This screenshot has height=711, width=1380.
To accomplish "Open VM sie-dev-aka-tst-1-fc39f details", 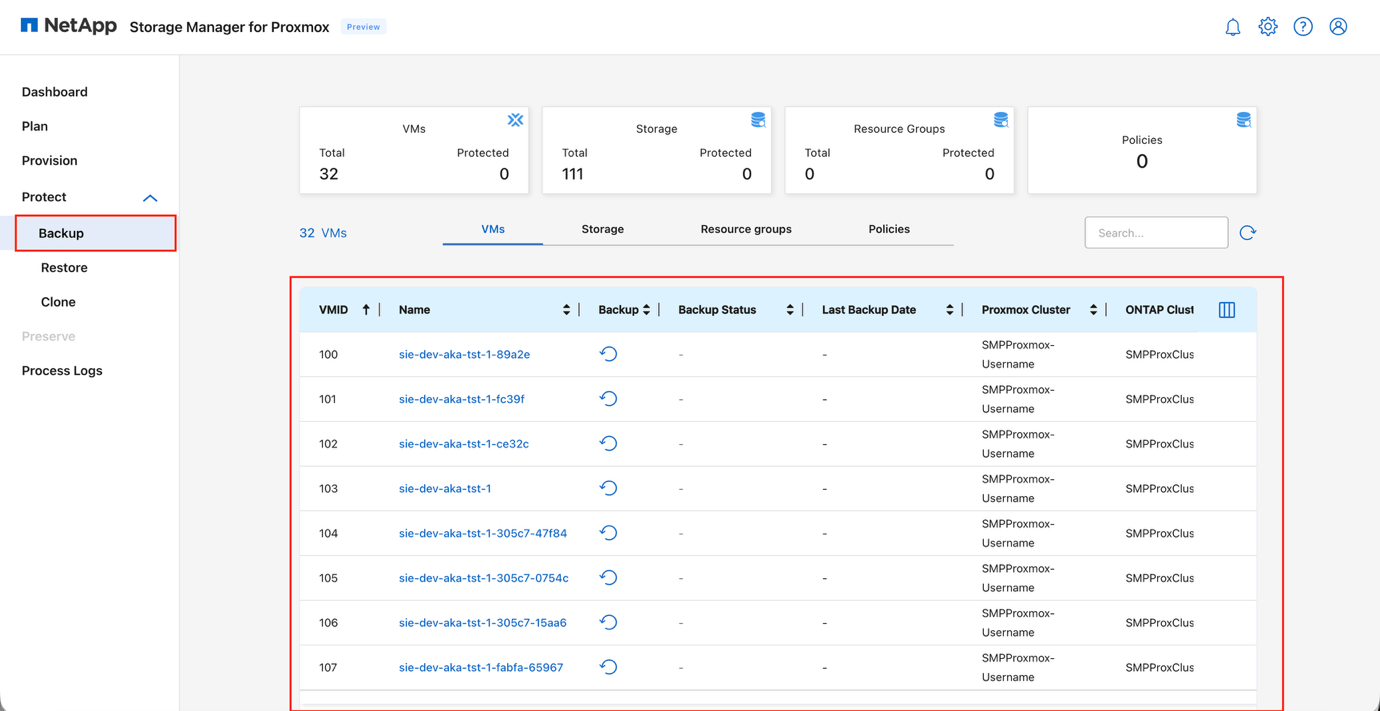I will tap(461, 398).
